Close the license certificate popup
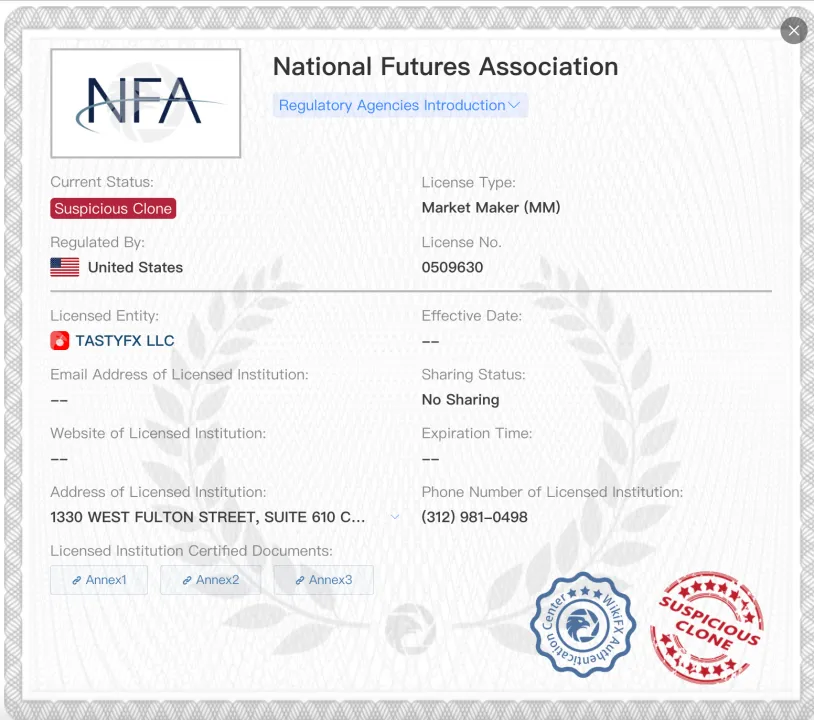814x720 pixels. [x=793, y=31]
